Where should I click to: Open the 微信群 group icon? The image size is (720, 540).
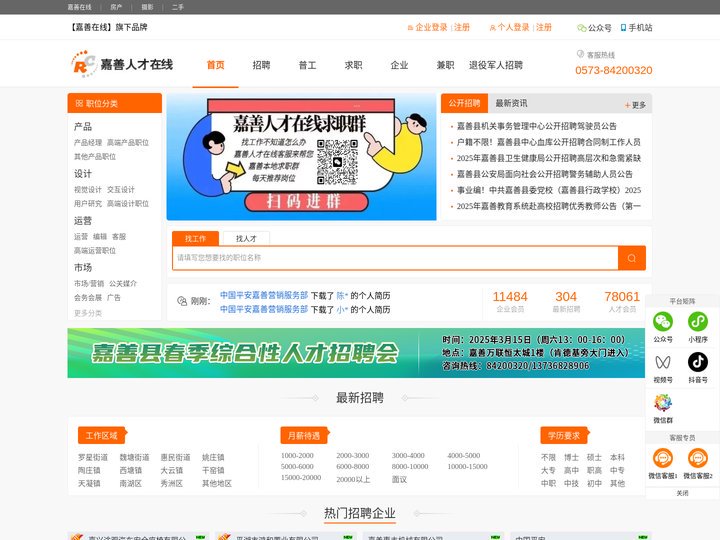(663, 403)
